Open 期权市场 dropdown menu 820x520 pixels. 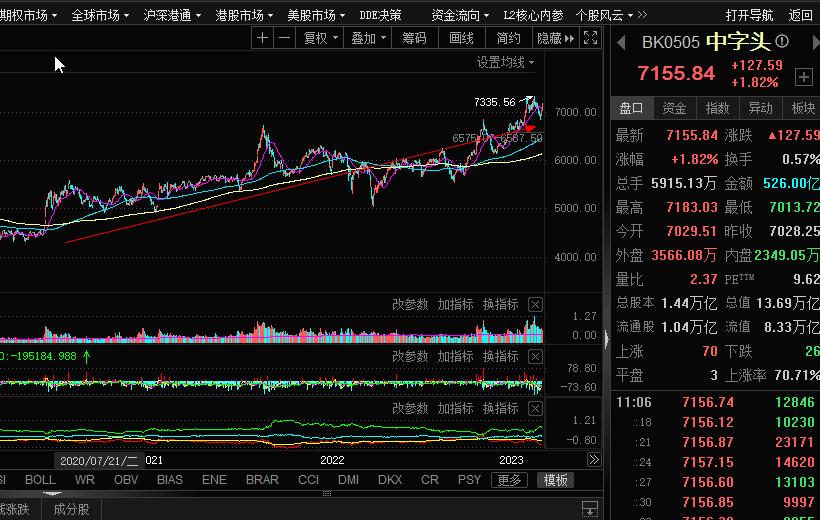coord(28,16)
